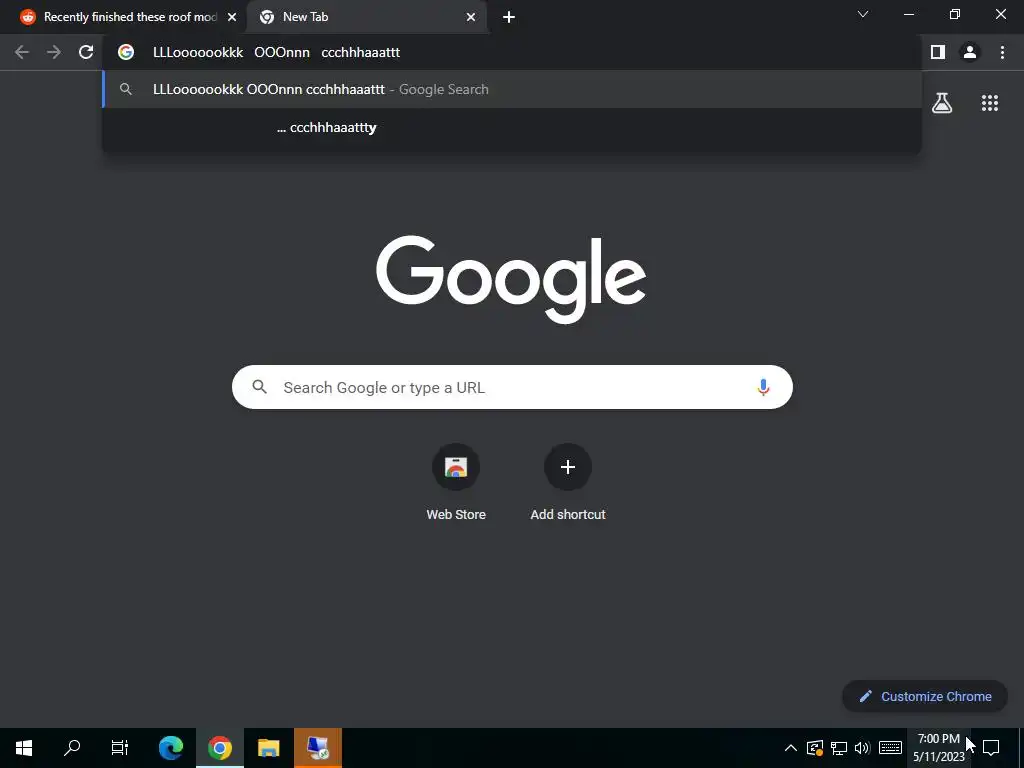Open the network icon in tray
This screenshot has height=768, width=1024.
[839, 748]
